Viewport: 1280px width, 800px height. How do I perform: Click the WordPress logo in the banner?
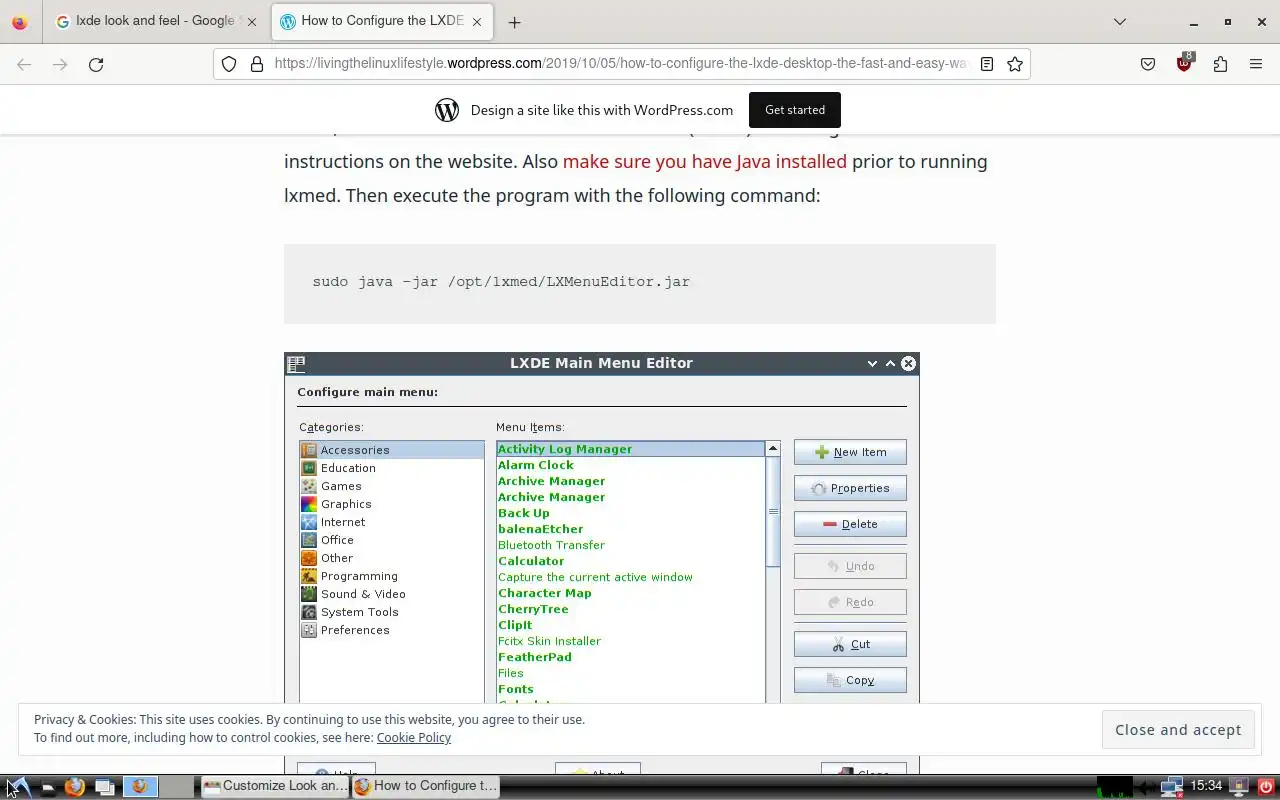pos(447,110)
